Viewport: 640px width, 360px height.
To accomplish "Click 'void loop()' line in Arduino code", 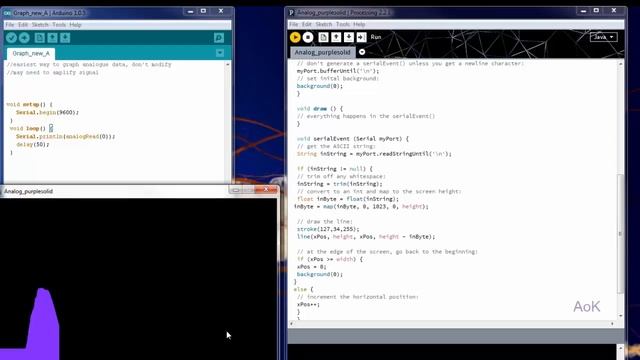I will pos(31,129).
